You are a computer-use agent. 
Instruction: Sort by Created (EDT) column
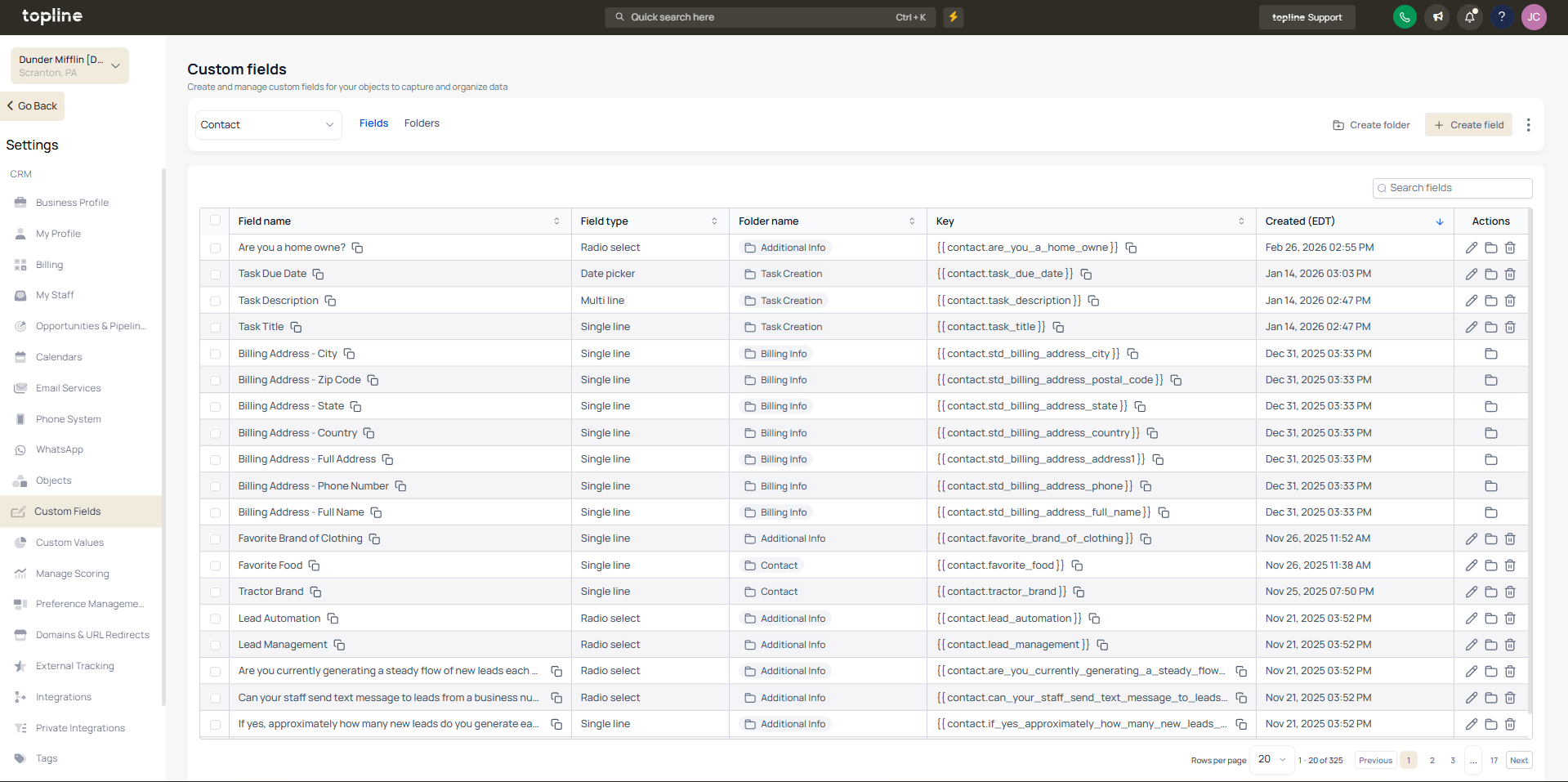(1440, 221)
